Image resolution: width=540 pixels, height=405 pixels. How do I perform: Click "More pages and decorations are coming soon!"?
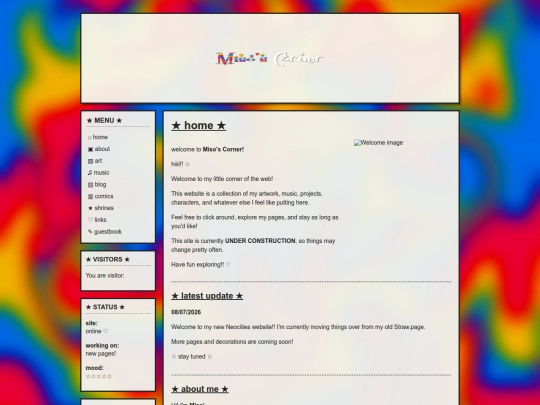[x=232, y=342]
